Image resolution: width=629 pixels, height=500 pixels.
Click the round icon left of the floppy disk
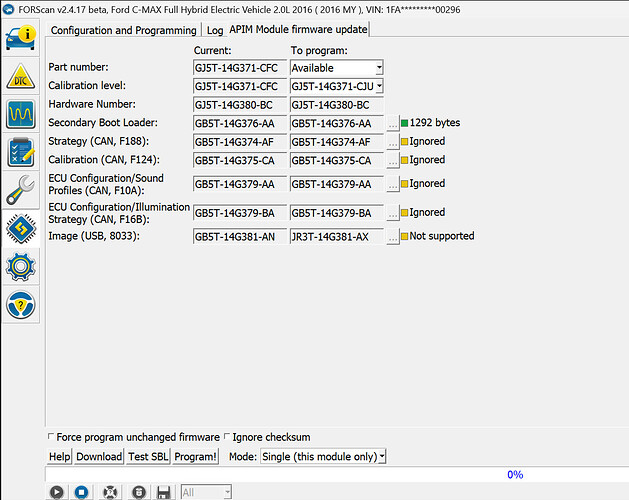[x=139, y=492]
